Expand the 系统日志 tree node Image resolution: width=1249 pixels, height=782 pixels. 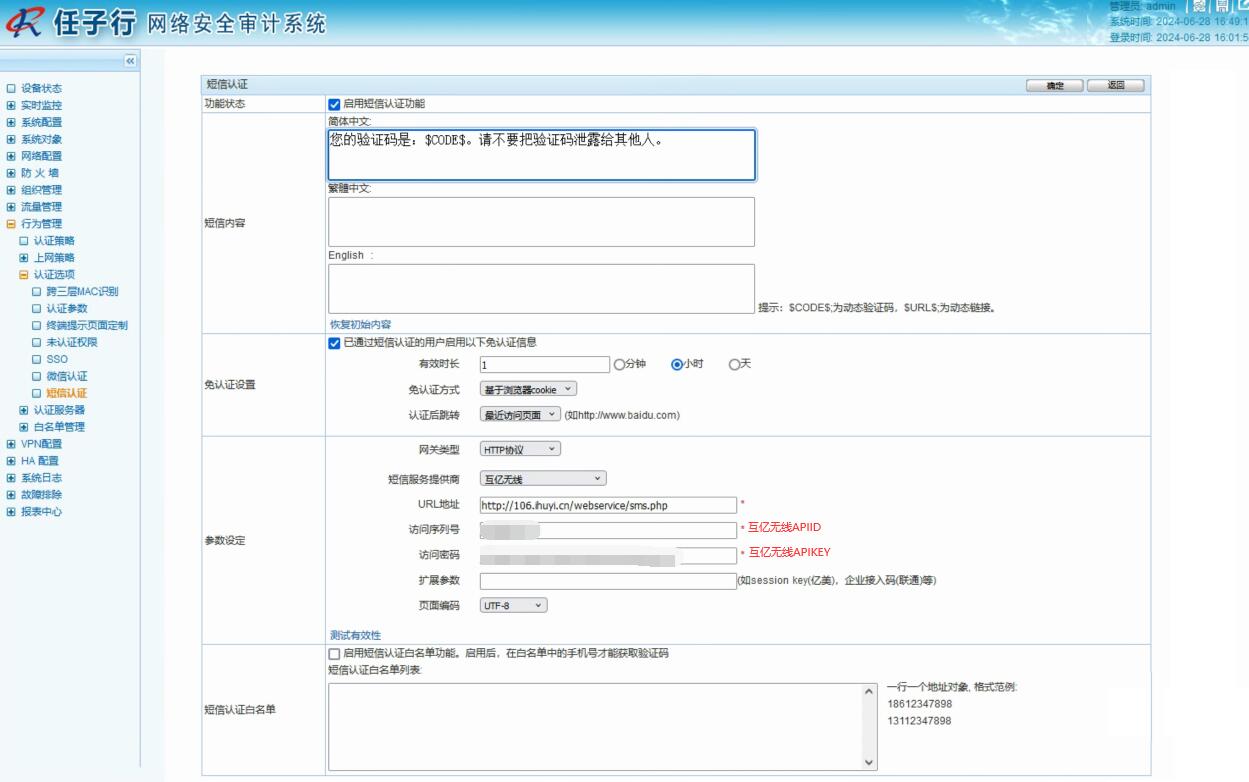point(11,478)
